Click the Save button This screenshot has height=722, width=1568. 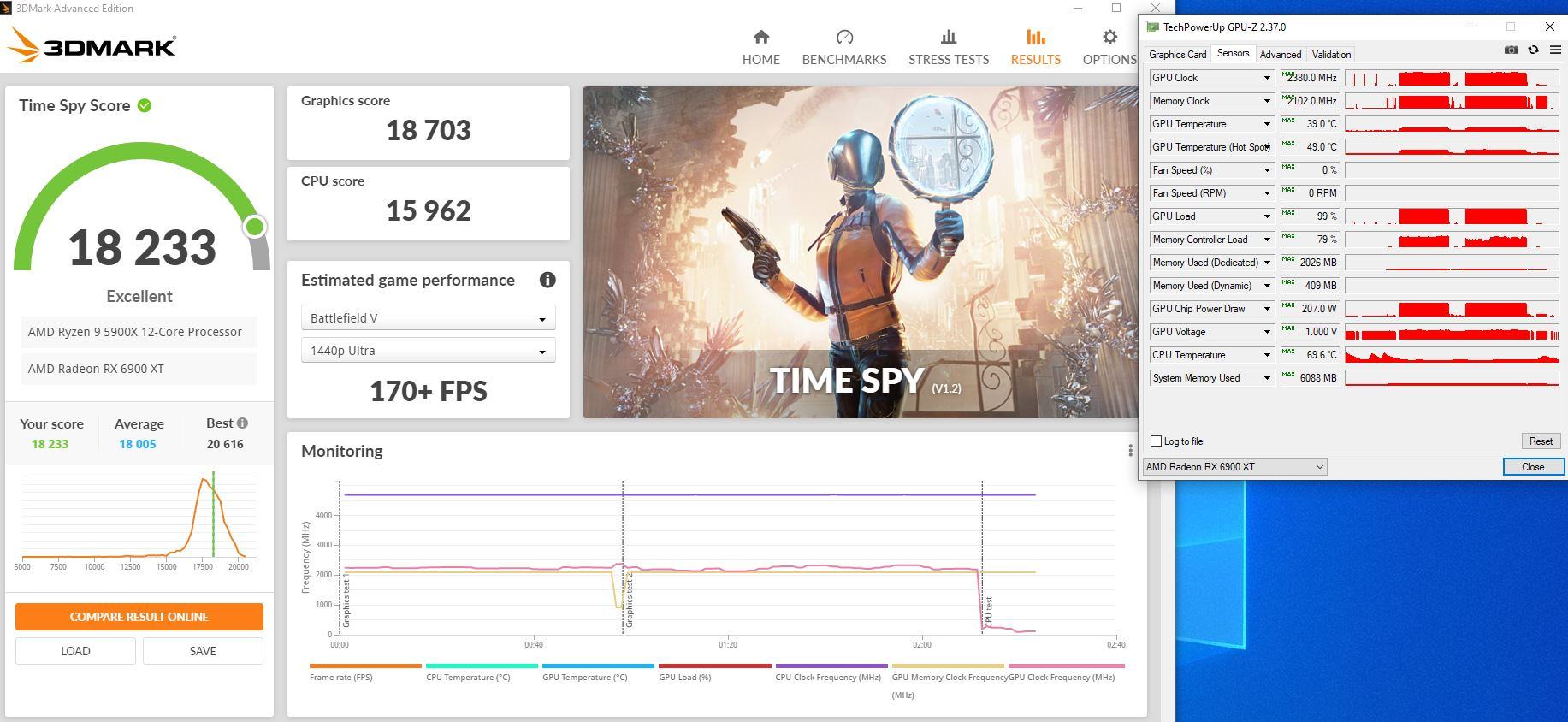[x=203, y=650]
